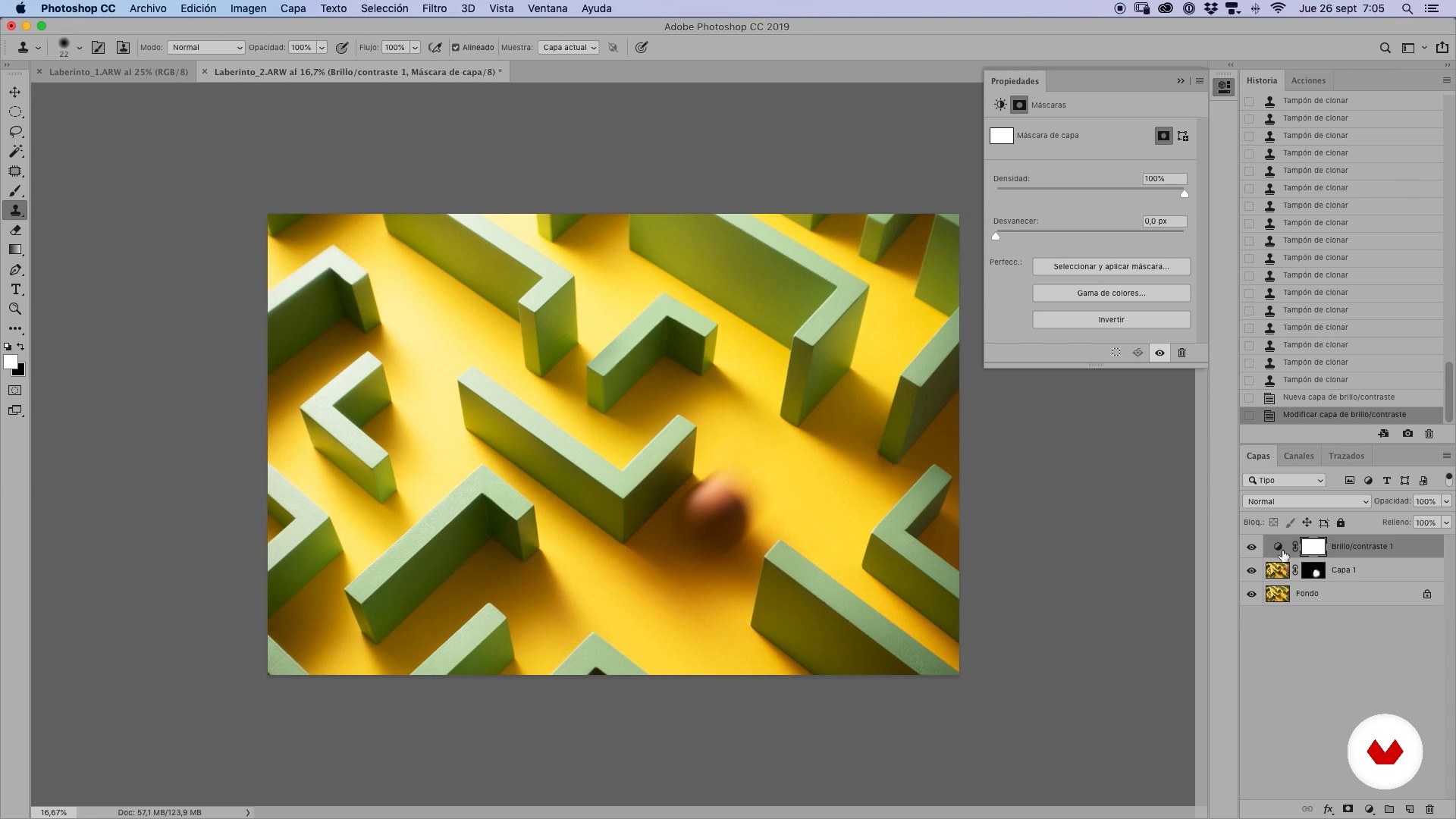Viewport: 1456px width, 819px height.
Task: Open layer Opacidad dropdown in Layers panel
Action: [1446, 501]
